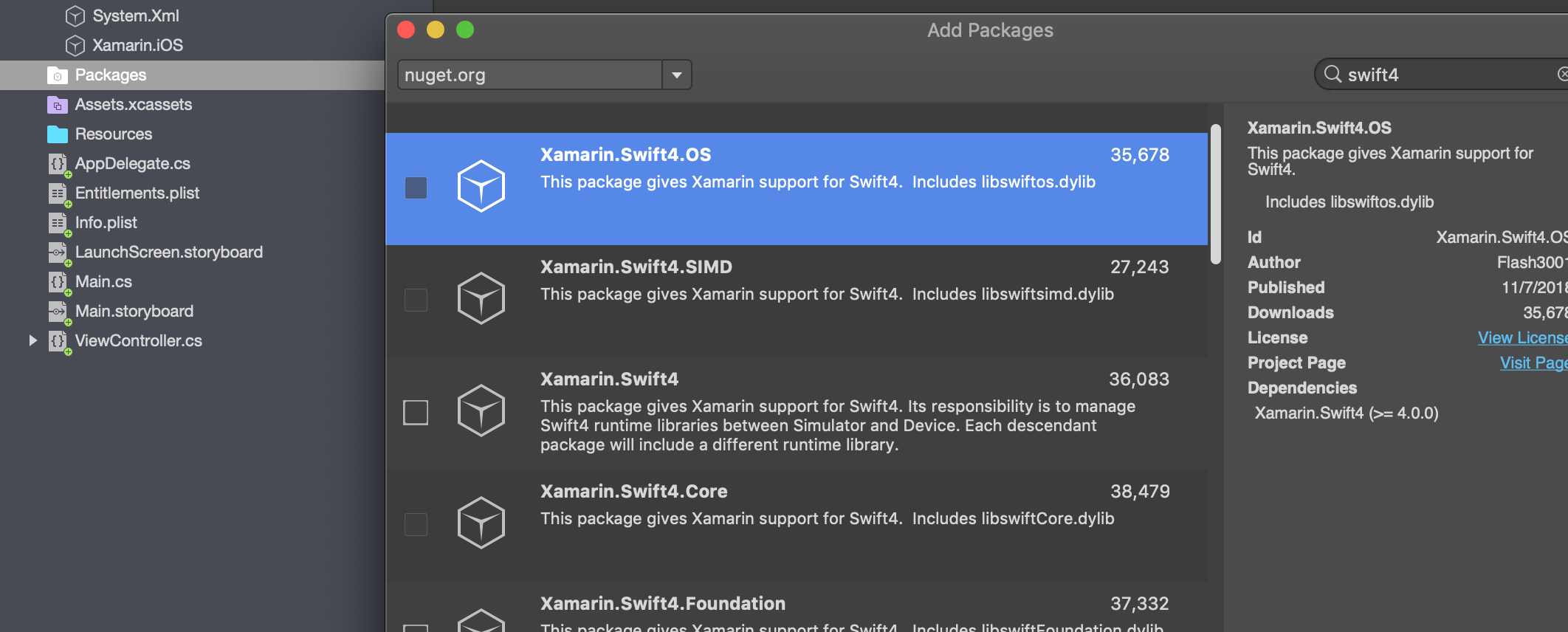The width and height of the screenshot is (1568, 632).
Task: Open the View License link
Action: 1522,337
